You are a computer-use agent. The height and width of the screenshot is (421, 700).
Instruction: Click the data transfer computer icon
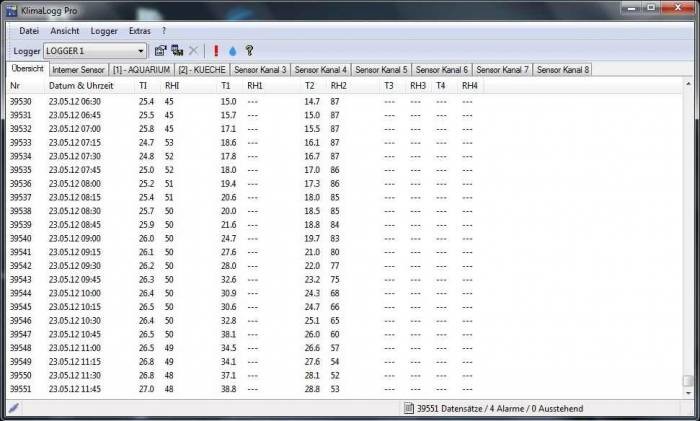click(x=177, y=50)
